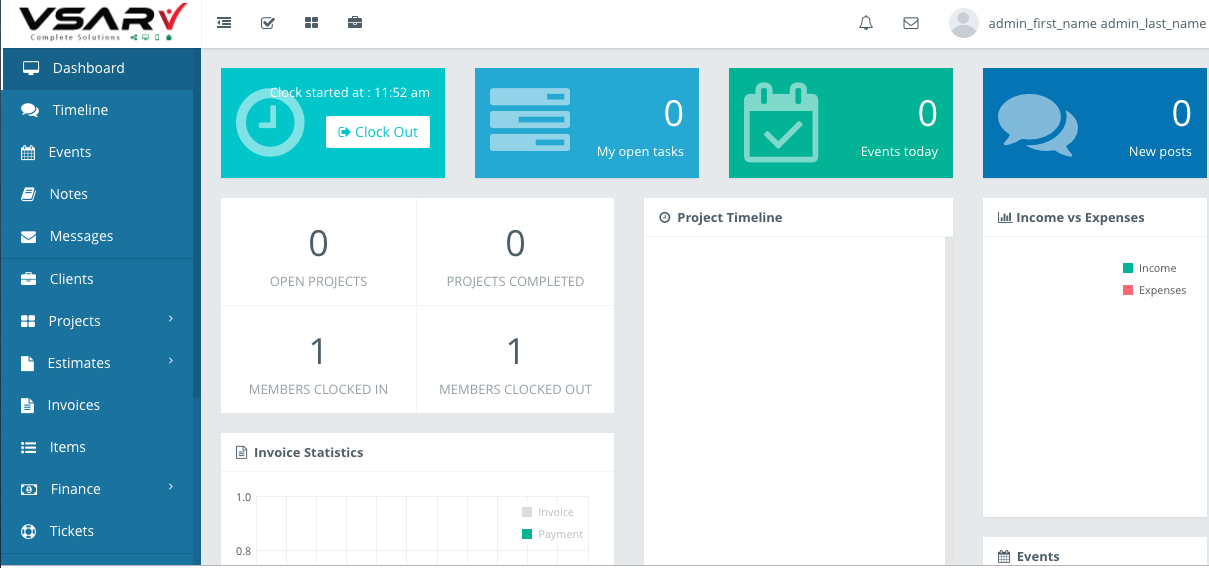
Task: Click the grid projects icon in the top bar
Action: point(311,23)
